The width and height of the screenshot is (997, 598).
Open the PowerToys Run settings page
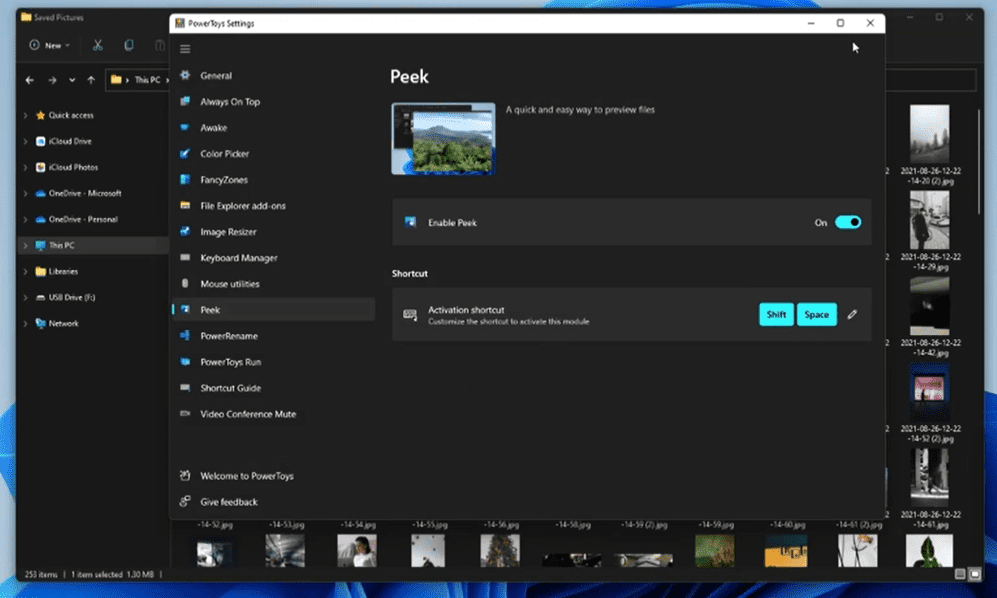point(230,362)
